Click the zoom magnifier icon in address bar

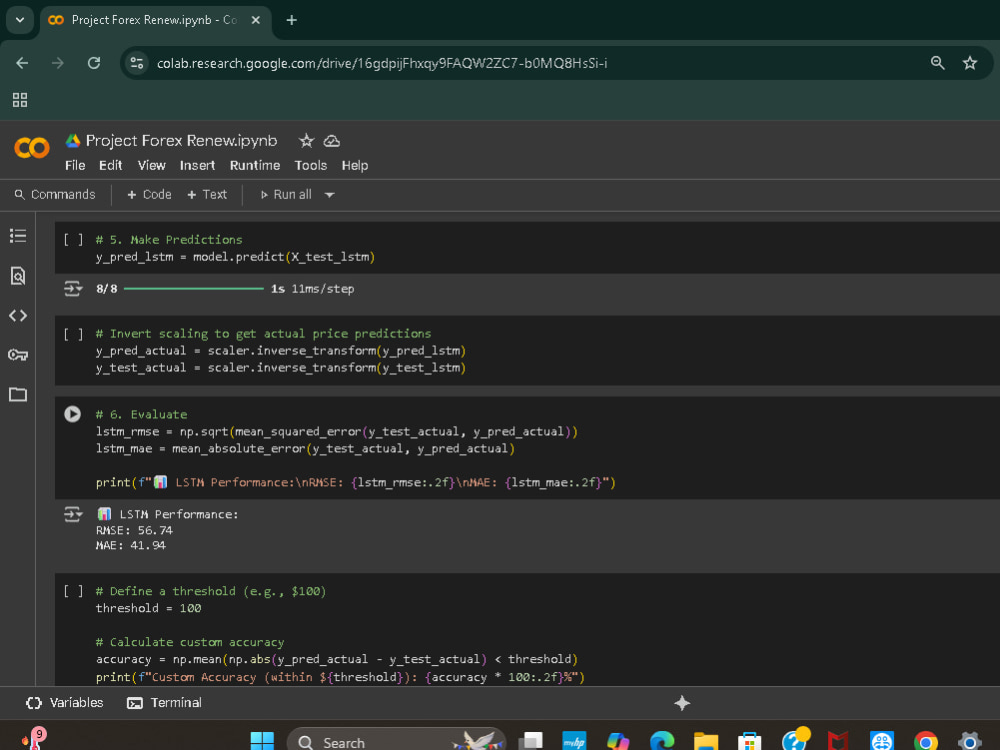[x=938, y=62]
